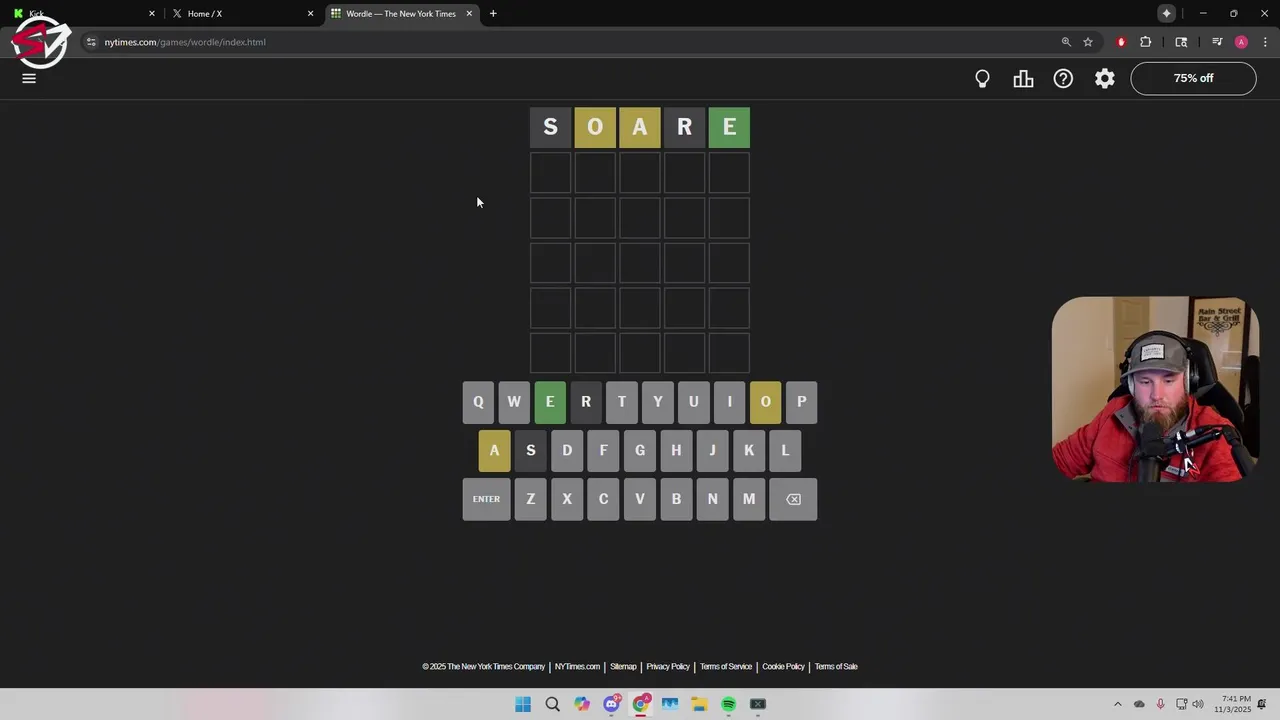Open the Cookie Policy footer link

tap(783, 667)
